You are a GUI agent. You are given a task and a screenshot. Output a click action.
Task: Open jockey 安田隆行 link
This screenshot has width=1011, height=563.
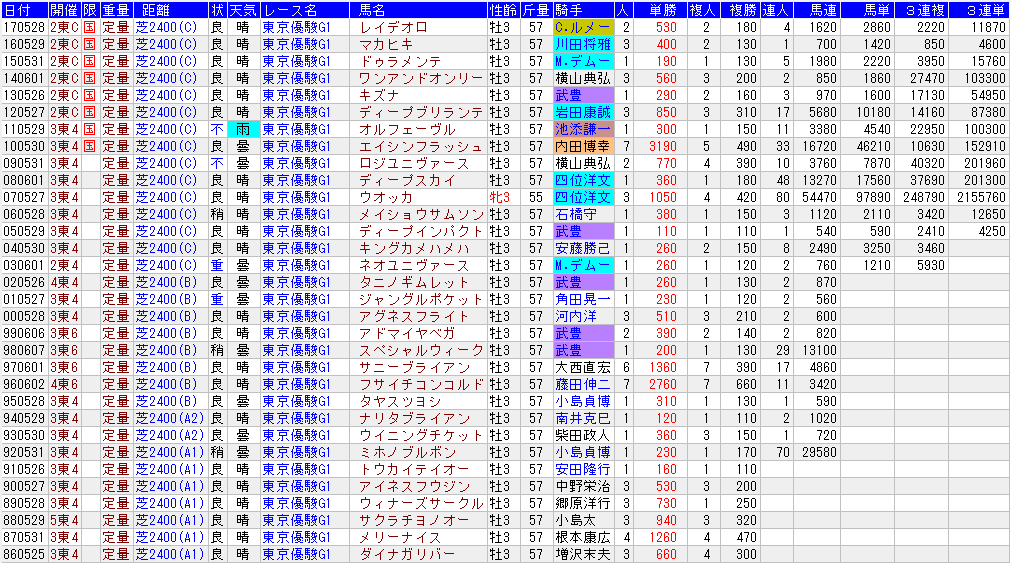[582, 469]
